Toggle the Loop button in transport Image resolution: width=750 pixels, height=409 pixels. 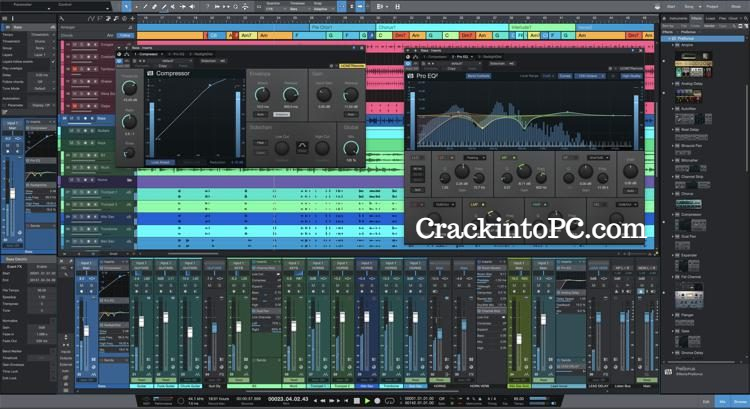pyautogui.click(x=389, y=400)
